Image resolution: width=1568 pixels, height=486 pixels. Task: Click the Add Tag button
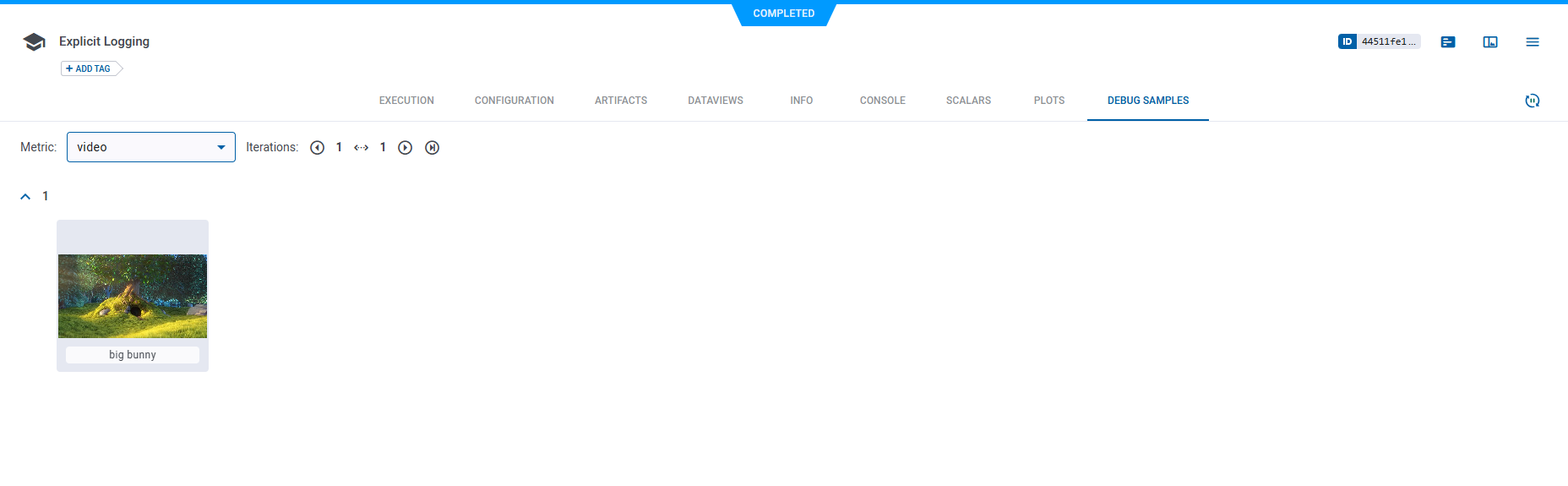click(x=91, y=68)
